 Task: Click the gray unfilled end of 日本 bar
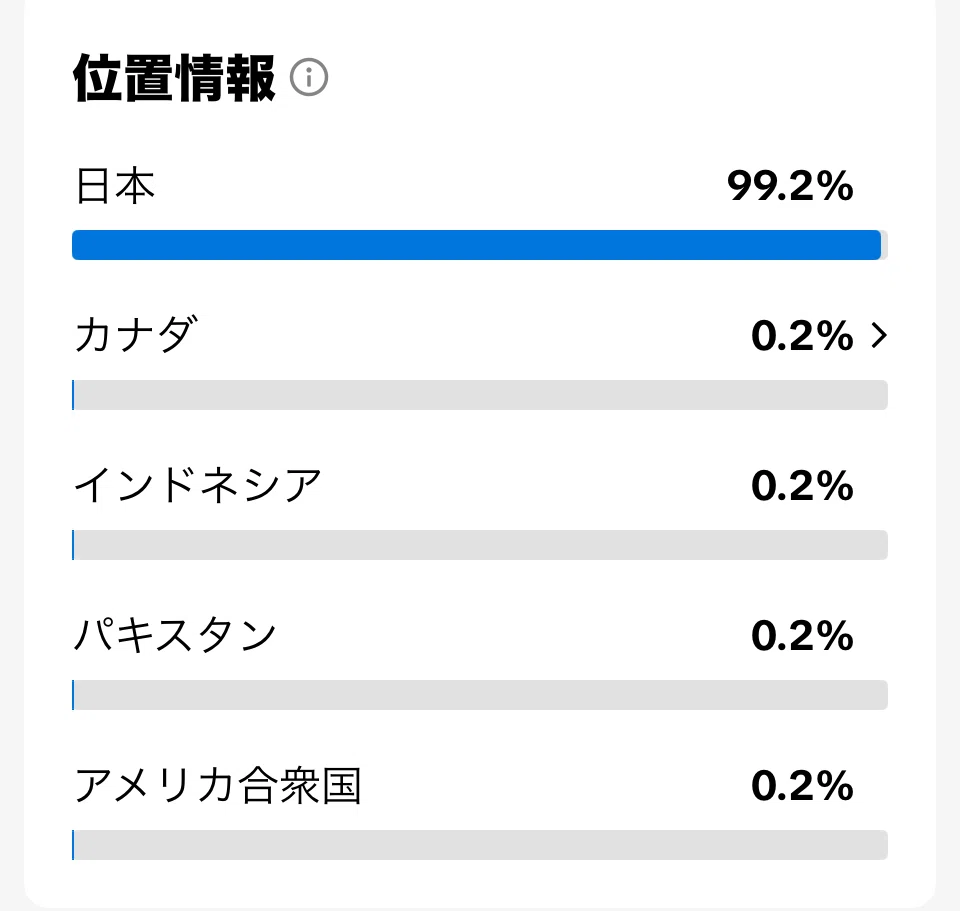coord(885,245)
